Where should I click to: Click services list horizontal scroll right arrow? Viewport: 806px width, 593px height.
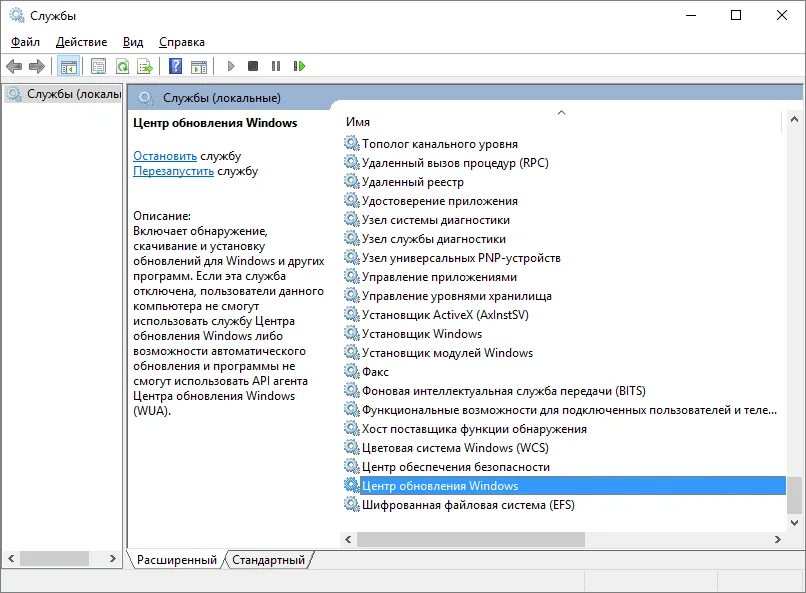coord(778,539)
